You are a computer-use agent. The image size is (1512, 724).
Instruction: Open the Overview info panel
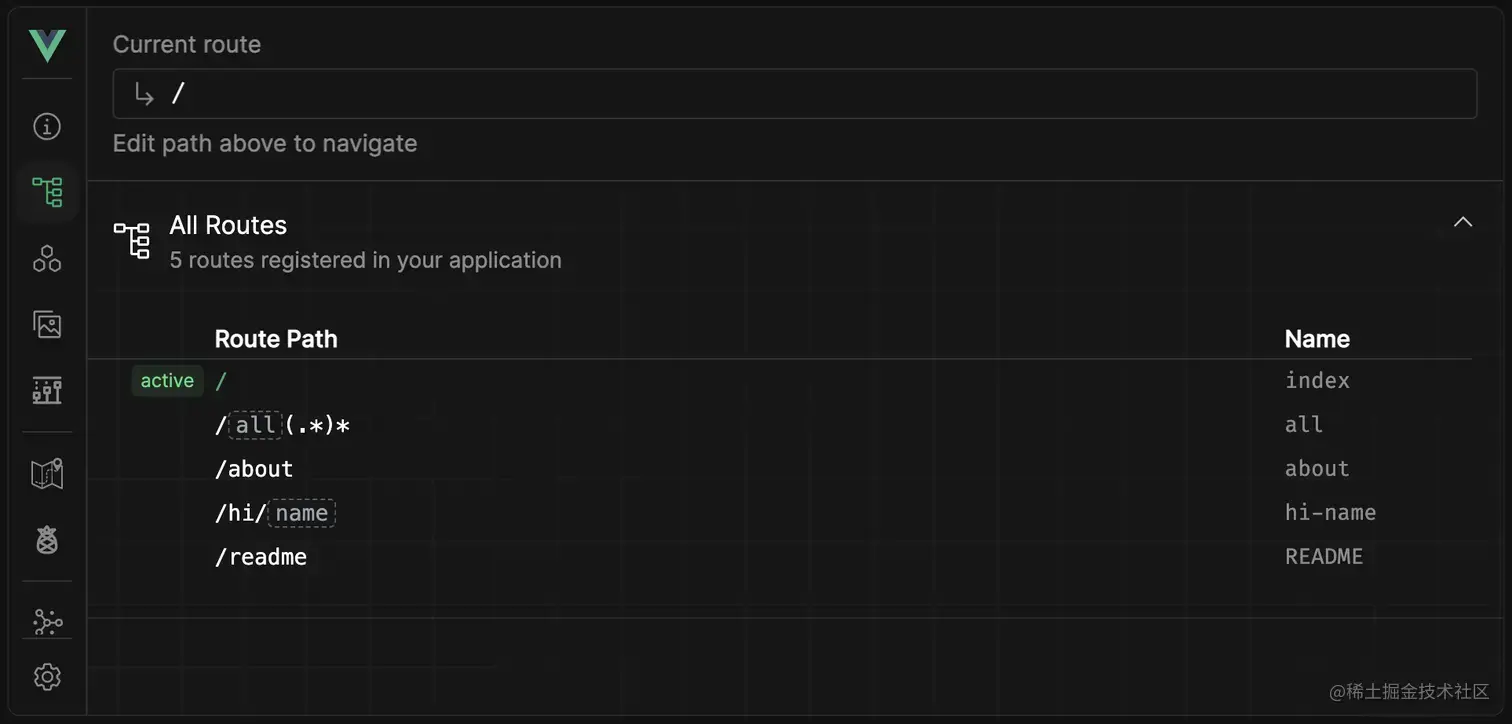coord(47,126)
